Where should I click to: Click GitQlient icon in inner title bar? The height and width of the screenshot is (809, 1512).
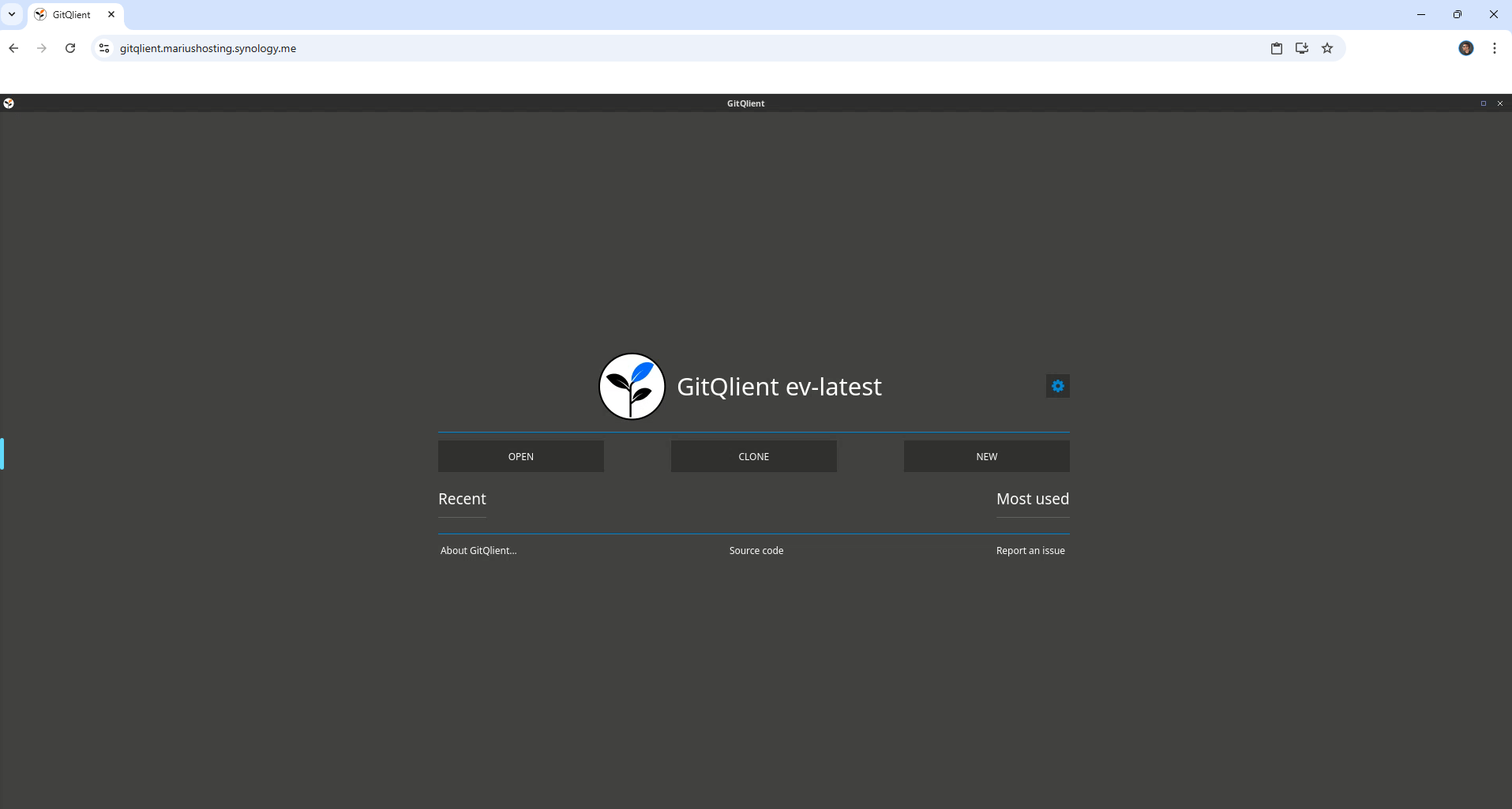(x=9, y=103)
